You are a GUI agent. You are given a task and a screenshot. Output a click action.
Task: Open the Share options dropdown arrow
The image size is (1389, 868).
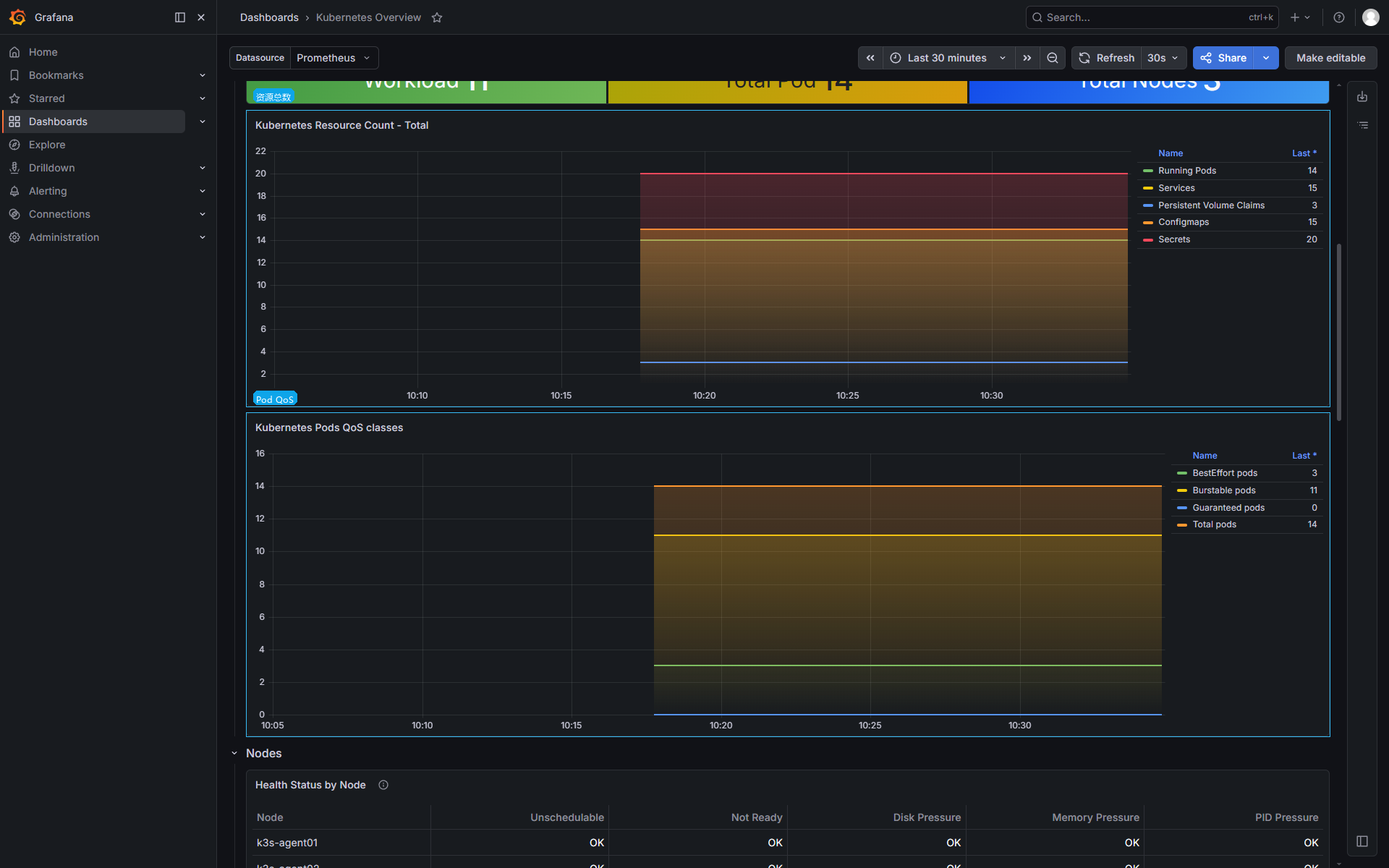point(1266,58)
